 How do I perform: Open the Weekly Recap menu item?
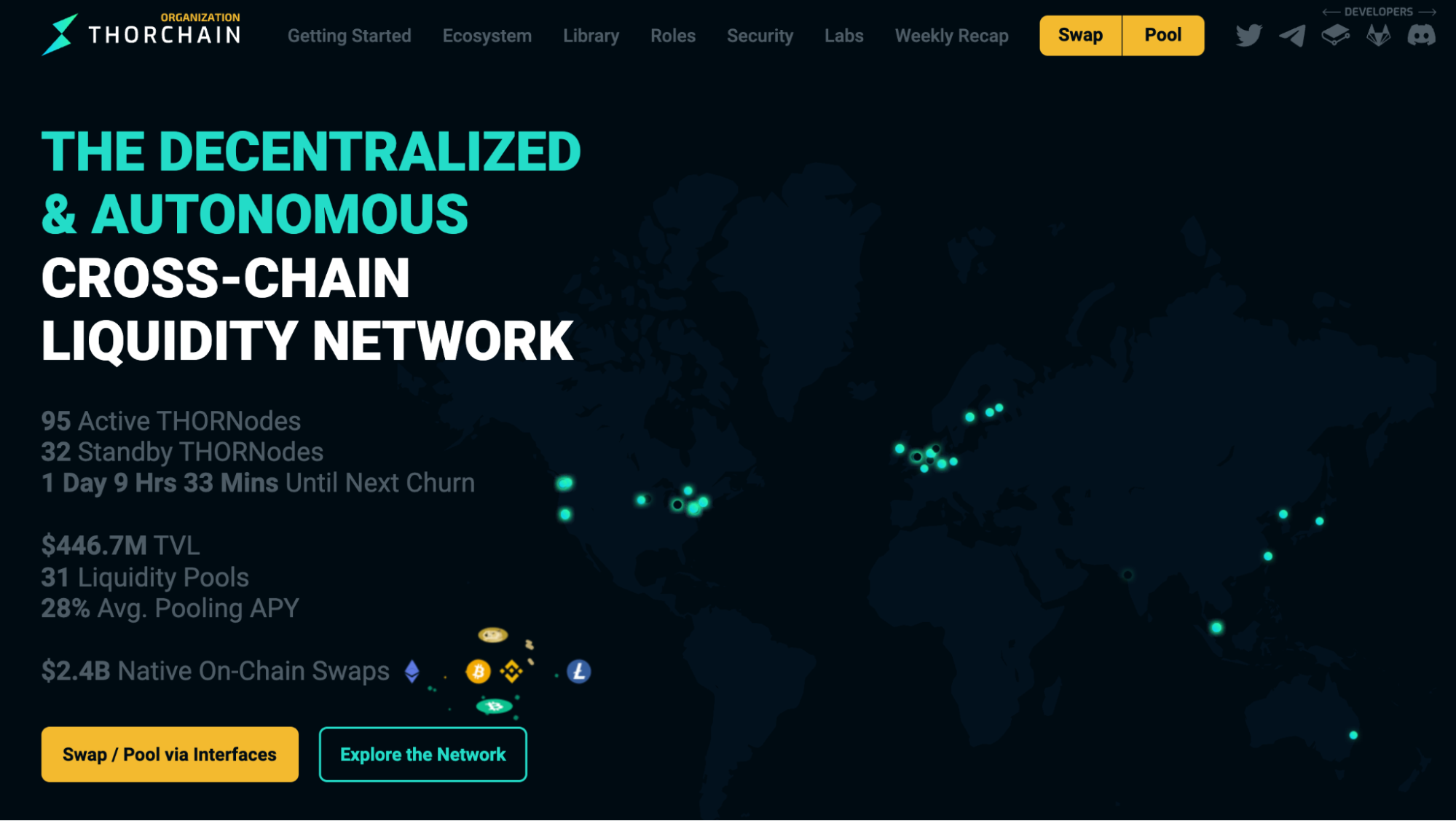pyautogui.click(x=952, y=36)
